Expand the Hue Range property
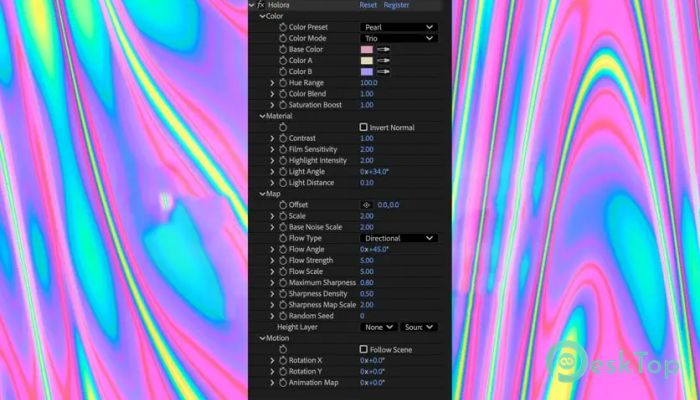The width and height of the screenshot is (700, 400). (272, 83)
